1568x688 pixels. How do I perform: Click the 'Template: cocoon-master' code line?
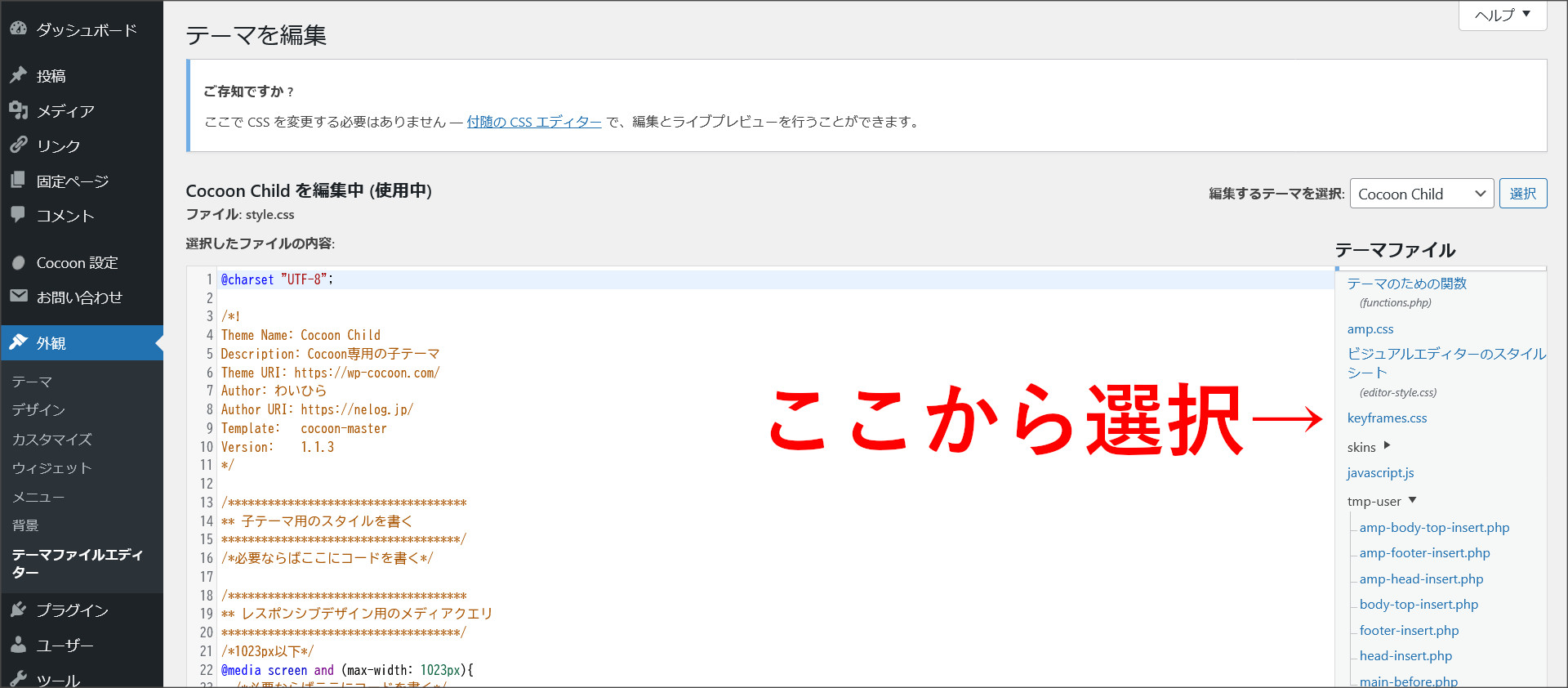304,428
